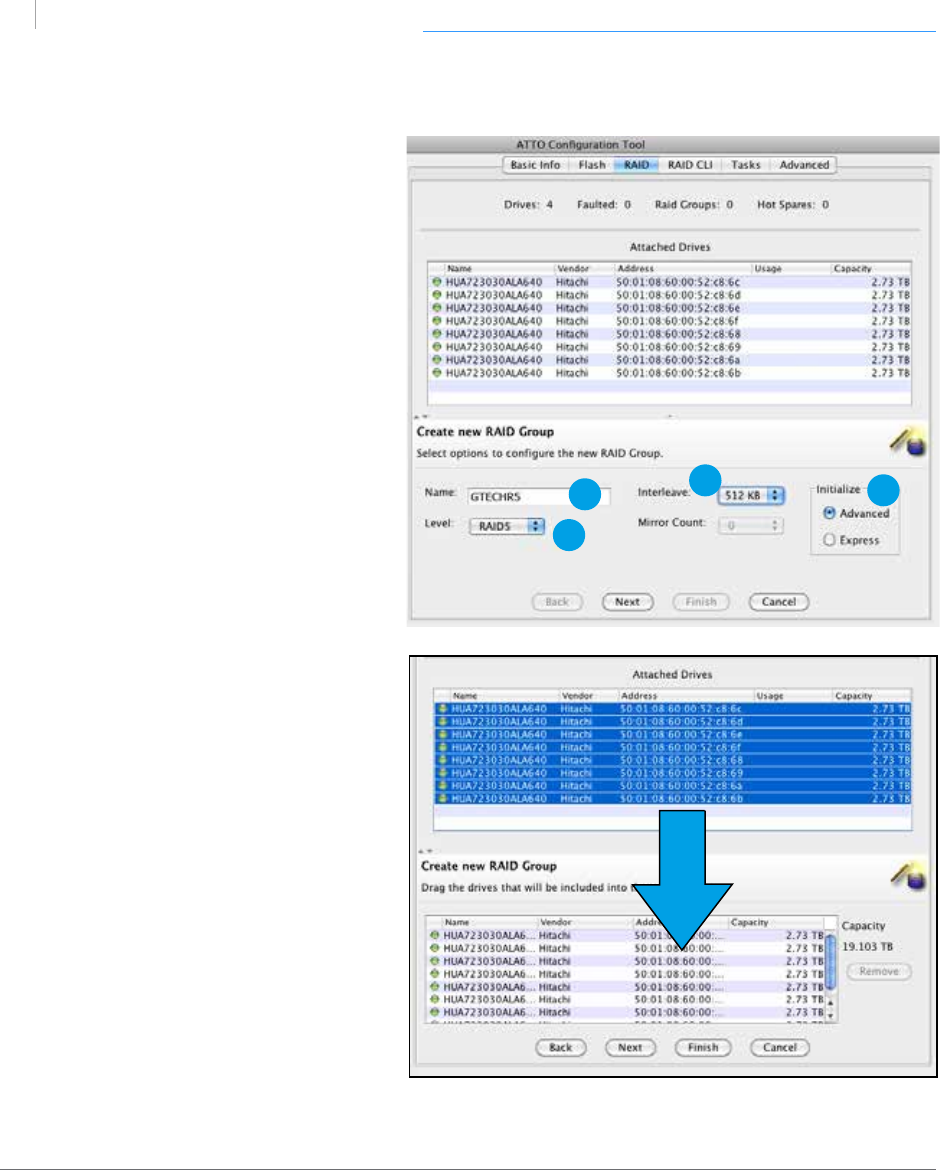The width and height of the screenshot is (940, 1170).
Task: Click scrollbar down arrow of selected drives list
Action: (x=830, y=1016)
